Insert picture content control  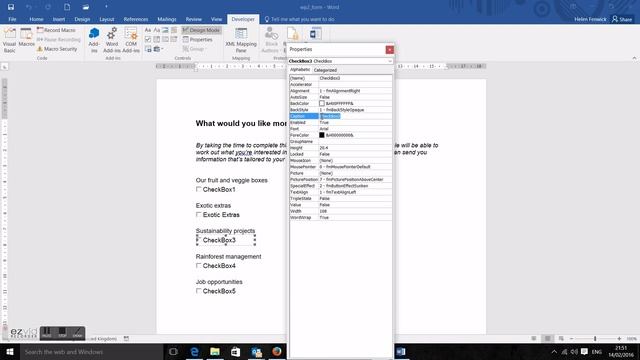click(x=165, y=30)
